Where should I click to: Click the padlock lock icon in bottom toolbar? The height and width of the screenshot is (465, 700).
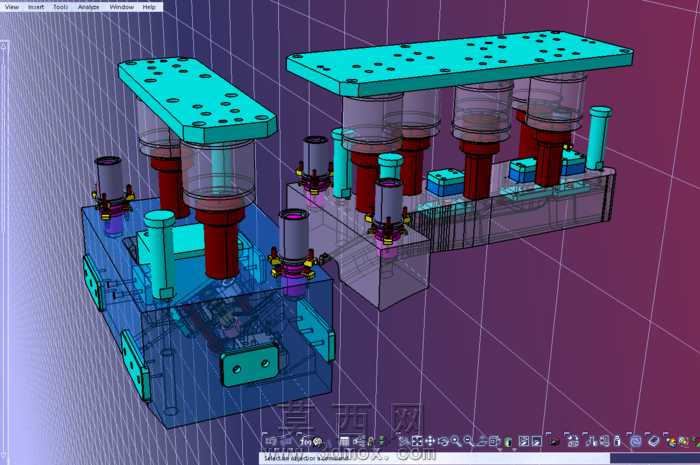click(371, 441)
